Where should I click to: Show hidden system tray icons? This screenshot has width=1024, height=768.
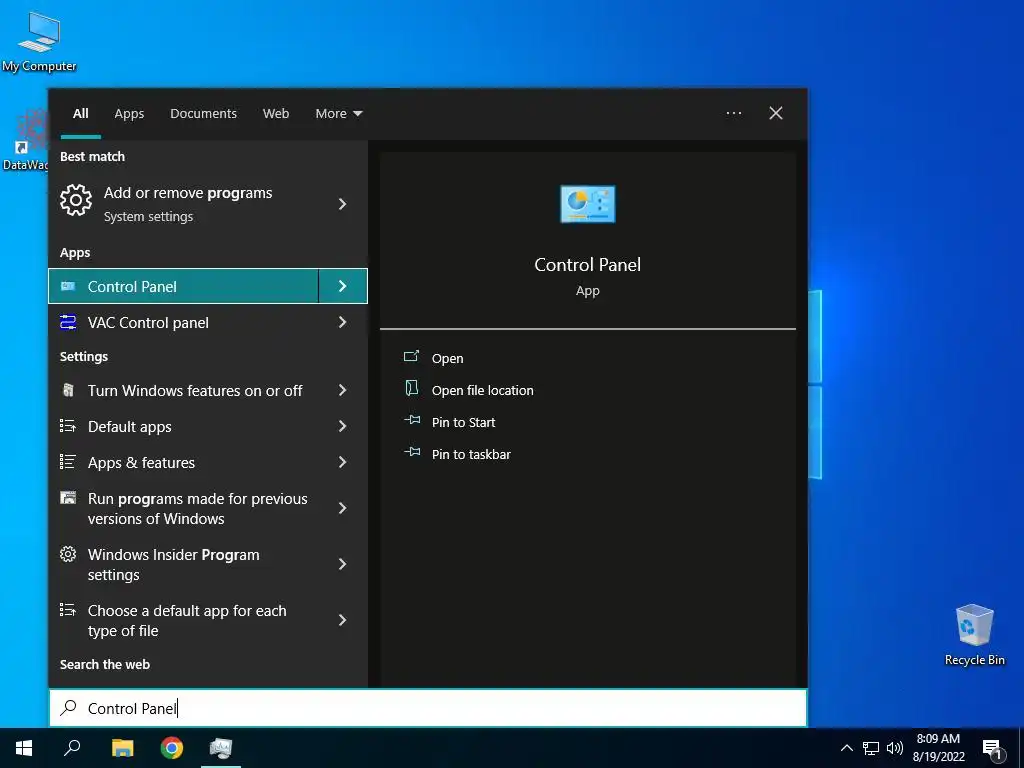(846, 748)
